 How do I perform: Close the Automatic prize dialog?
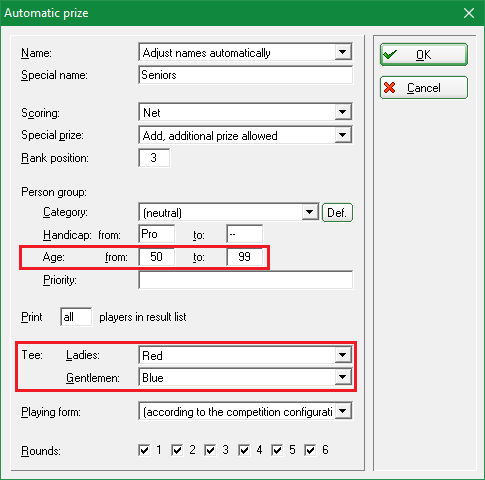coord(469,13)
